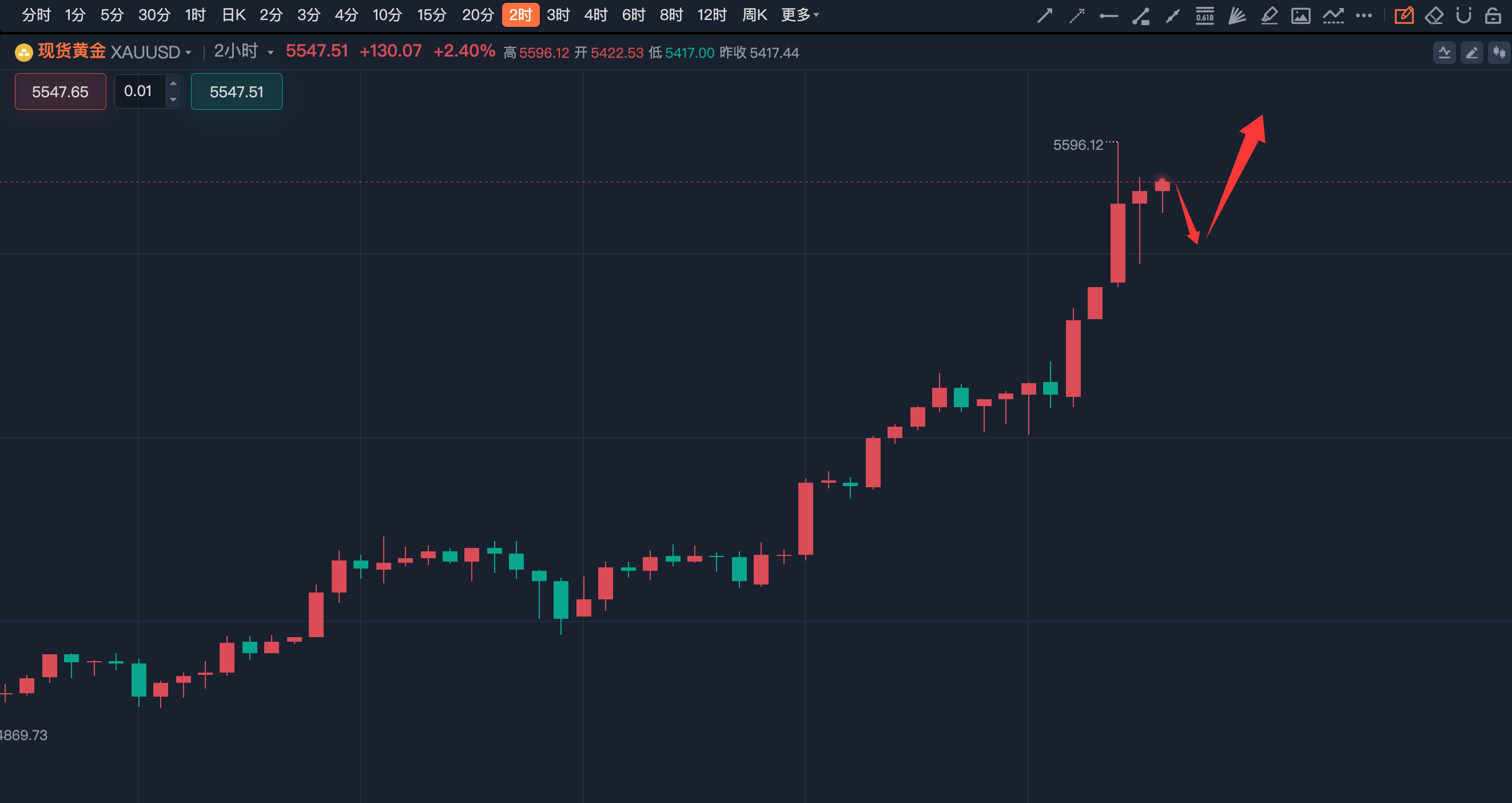
Task: Open the candlestick chart style icon
Action: click(1499, 53)
